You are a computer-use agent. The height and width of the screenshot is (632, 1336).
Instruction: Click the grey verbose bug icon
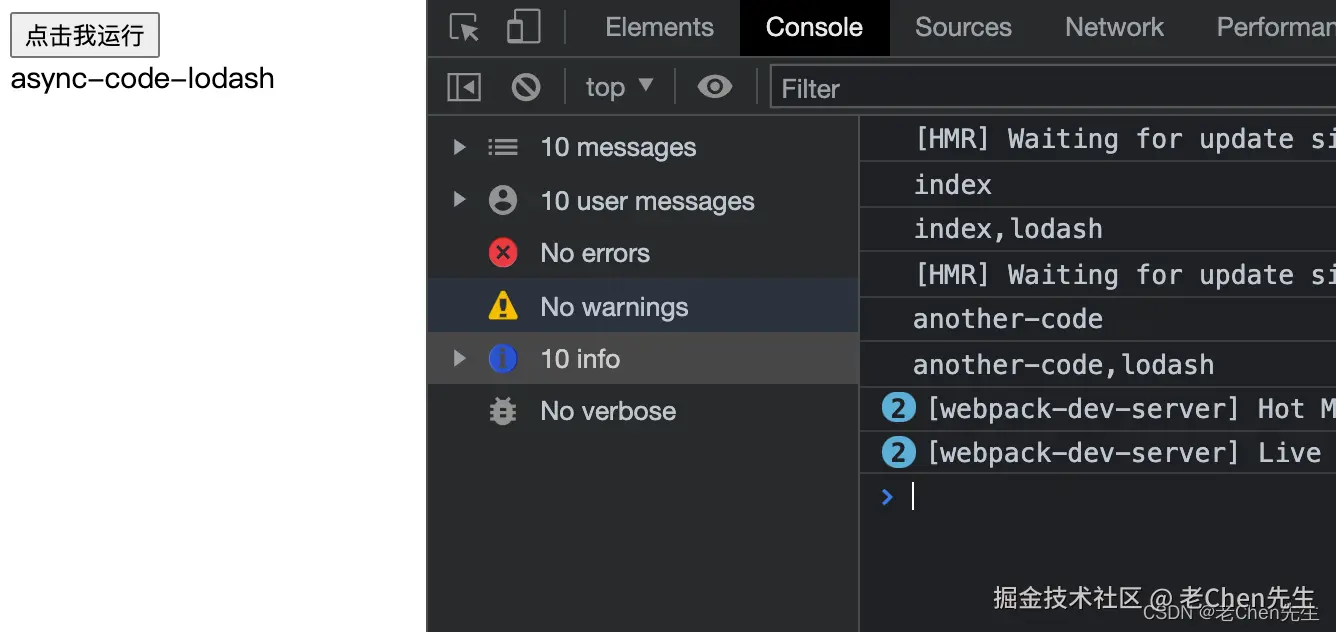tap(503, 411)
